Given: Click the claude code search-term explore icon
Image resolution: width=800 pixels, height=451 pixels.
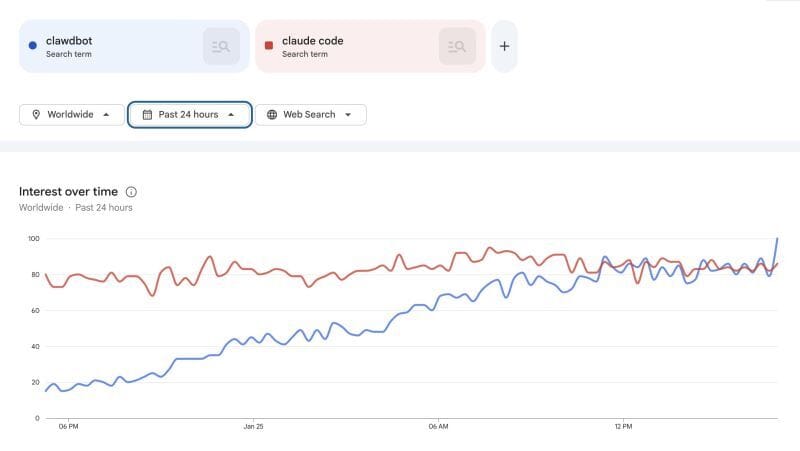Looking at the screenshot, I should 457,46.
